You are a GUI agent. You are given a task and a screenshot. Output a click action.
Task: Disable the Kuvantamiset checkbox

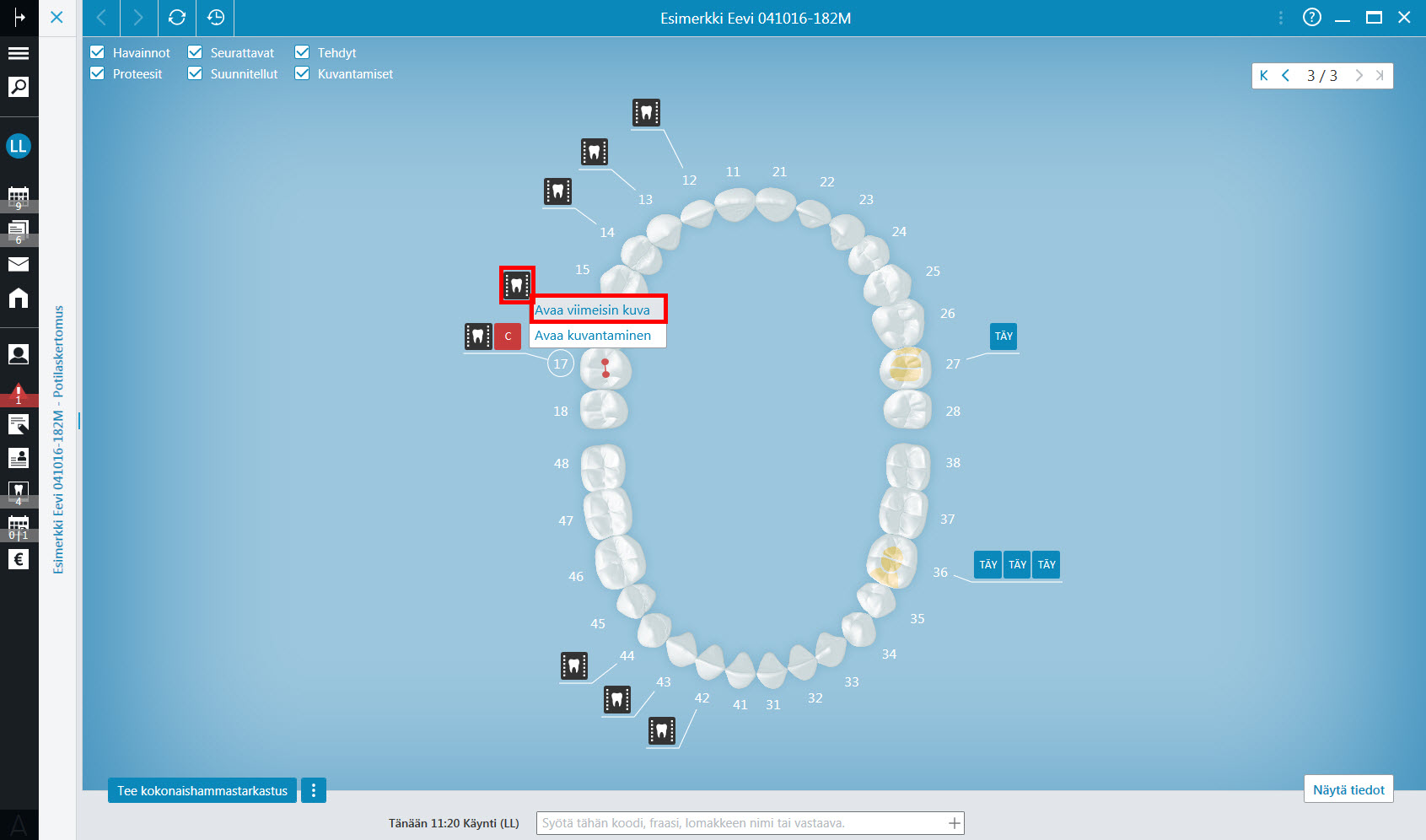point(302,73)
